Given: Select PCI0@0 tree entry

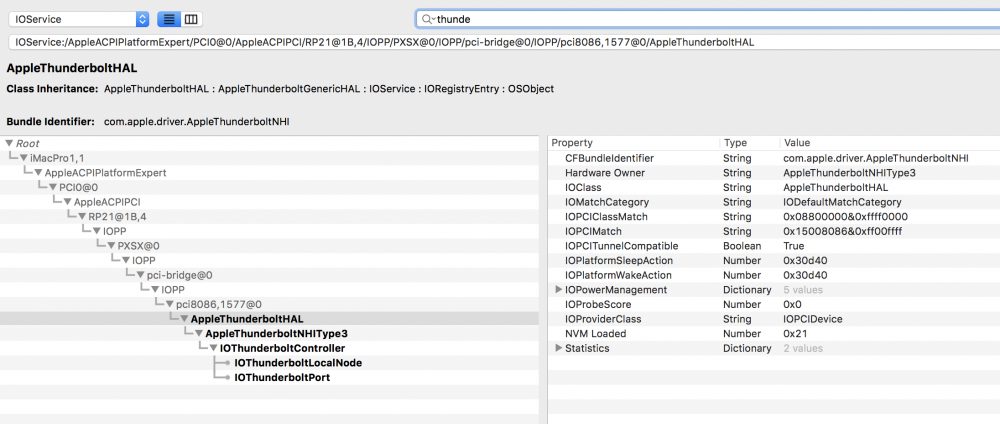Looking at the screenshot, I should click(x=77, y=187).
